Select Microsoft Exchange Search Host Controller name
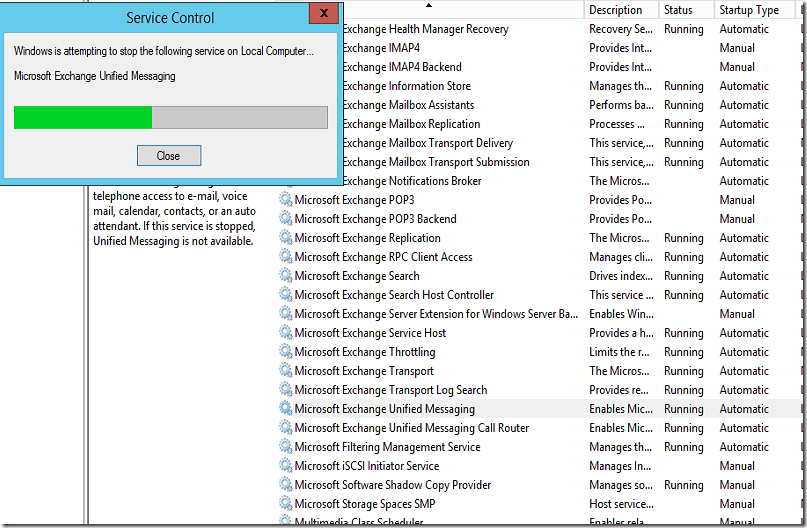The image size is (807, 528). coord(394,295)
